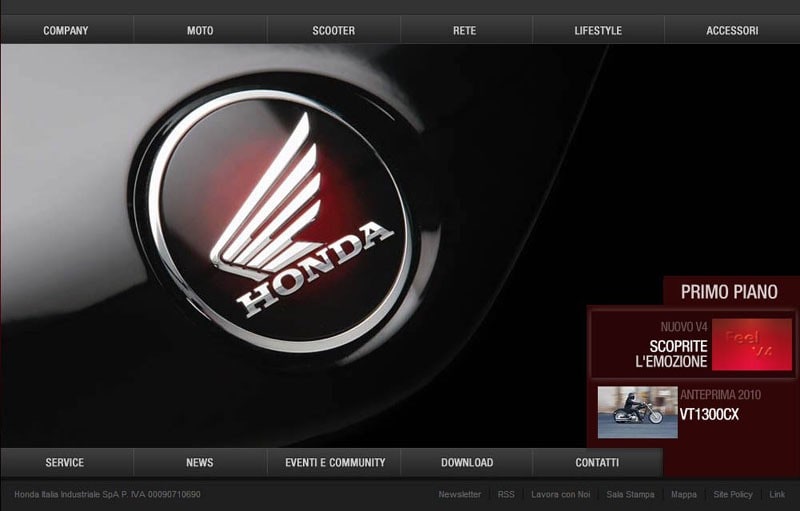The image size is (800, 511).
Task: Open the Link footer item
Action: [777, 494]
